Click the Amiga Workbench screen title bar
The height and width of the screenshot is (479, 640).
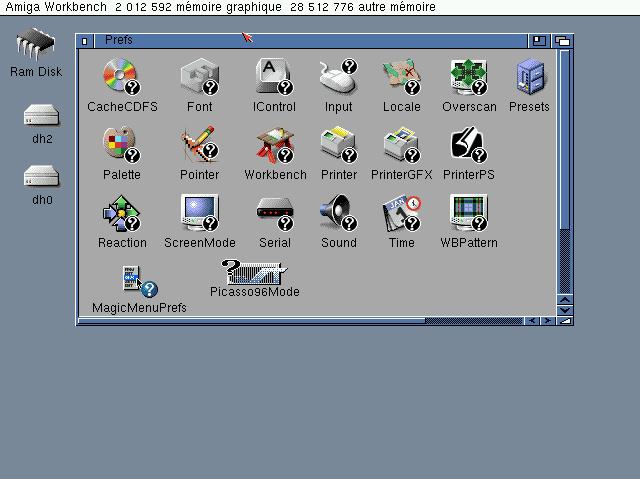[320, 7]
